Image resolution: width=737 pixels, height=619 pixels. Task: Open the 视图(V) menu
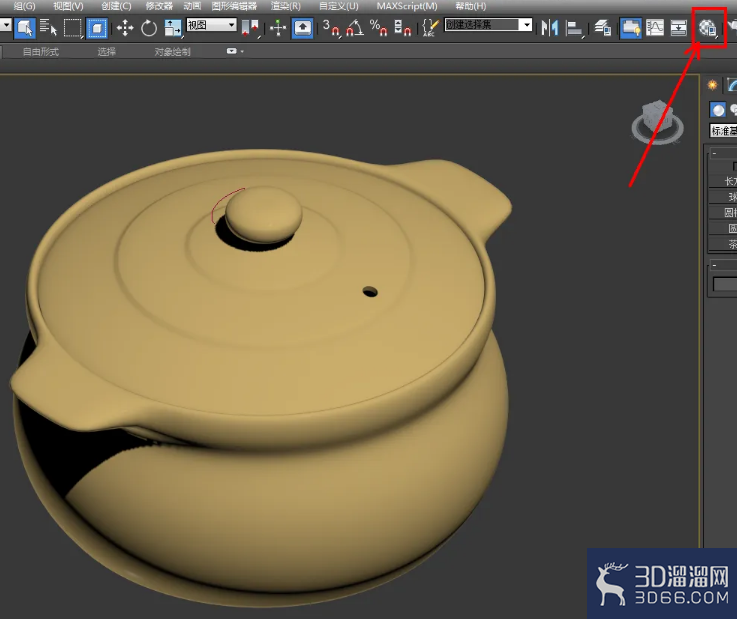(x=68, y=6)
